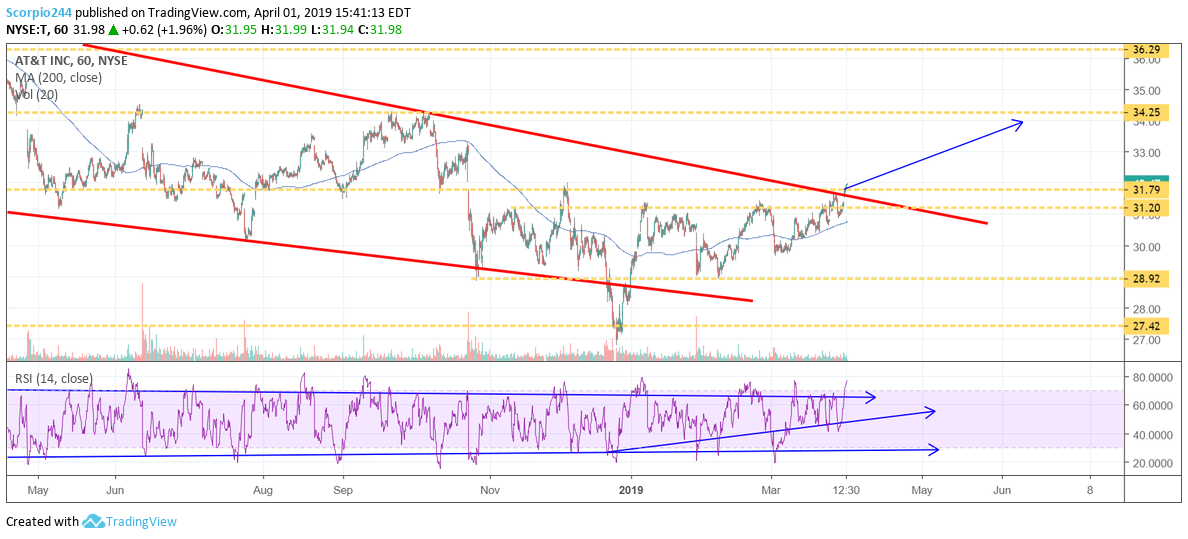Click the 33.00 price axis value

[x=1144, y=152]
